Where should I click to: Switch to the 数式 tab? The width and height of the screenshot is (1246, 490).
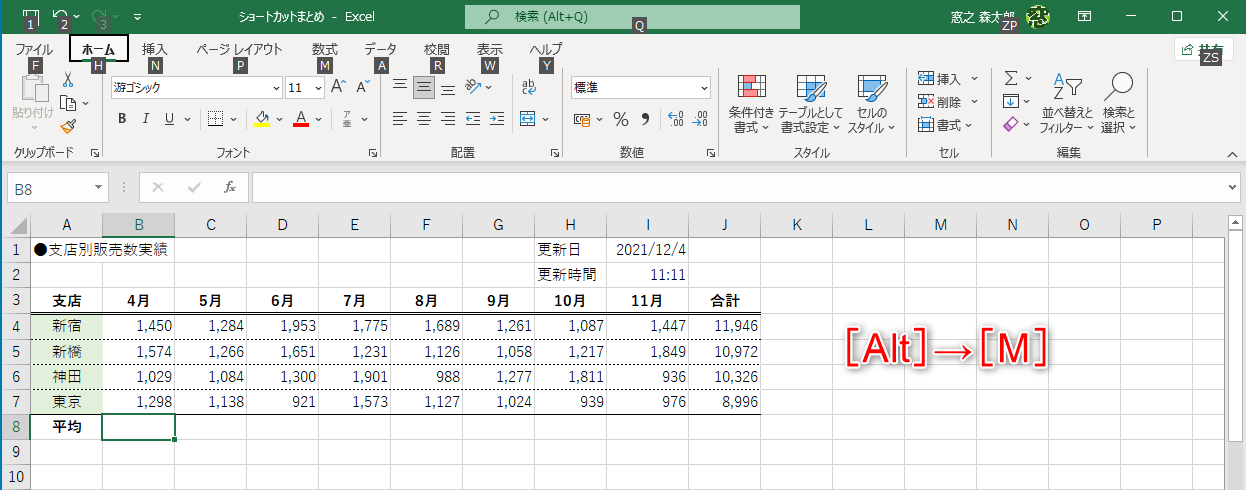tap(324, 49)
